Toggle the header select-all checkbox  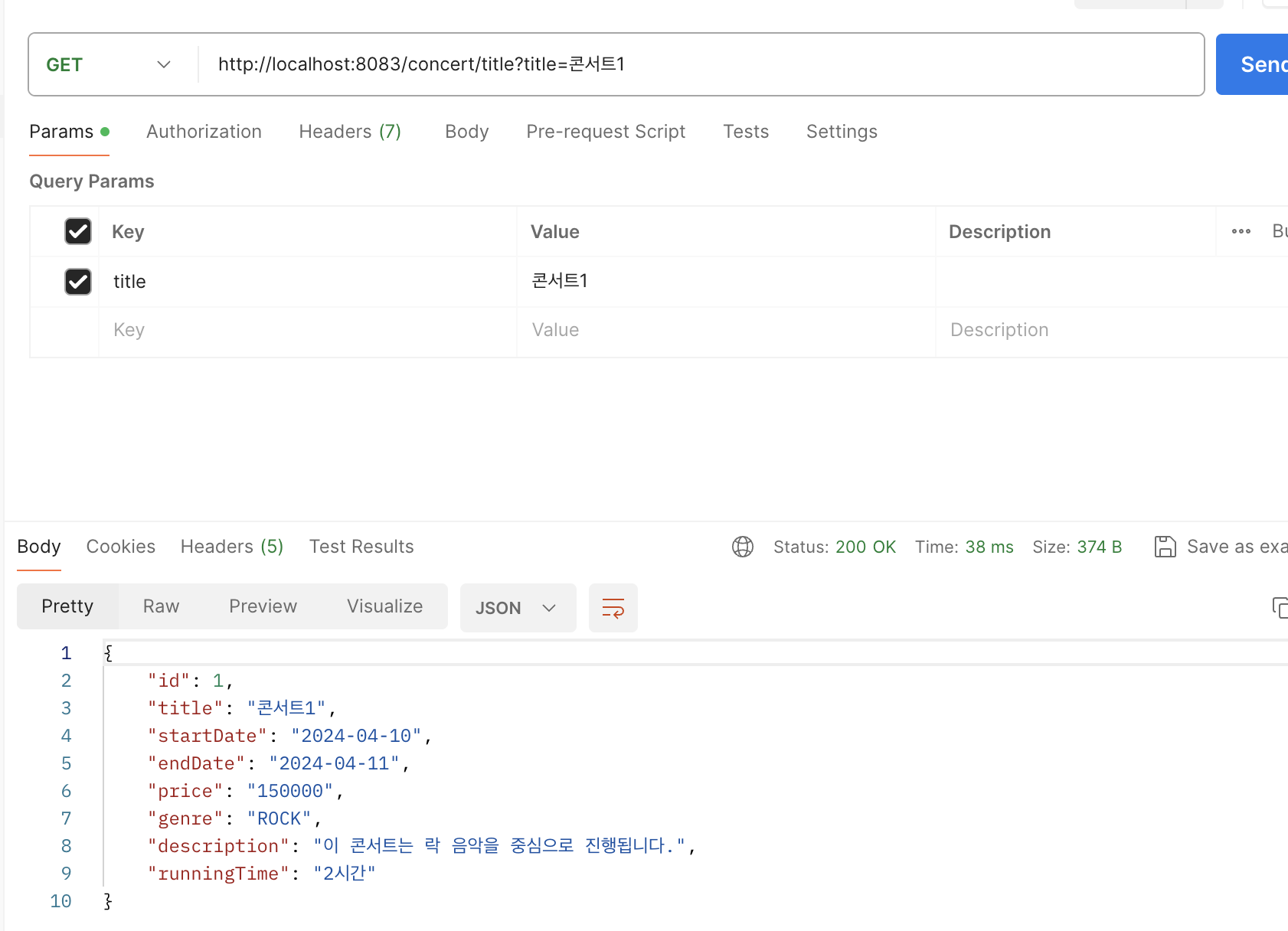(78, 231)
